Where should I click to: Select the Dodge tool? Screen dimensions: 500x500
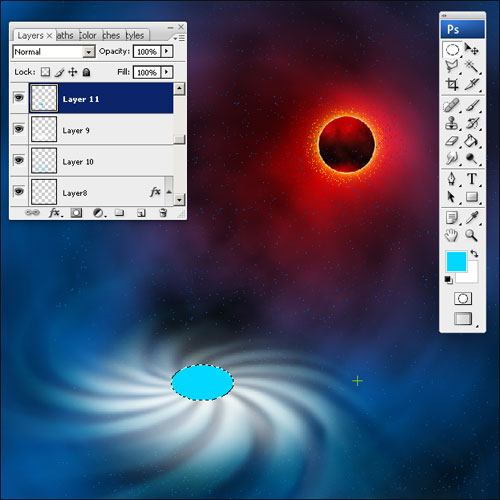click(x=472, y=158)
